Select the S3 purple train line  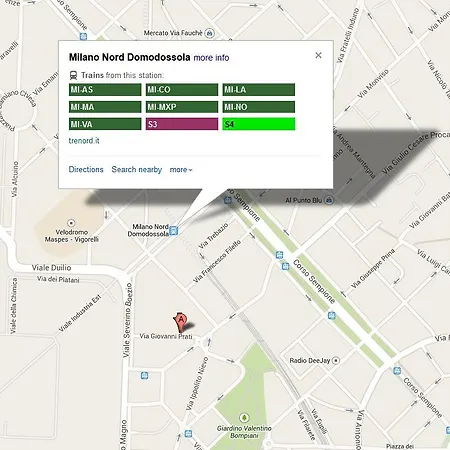(182, 124)
